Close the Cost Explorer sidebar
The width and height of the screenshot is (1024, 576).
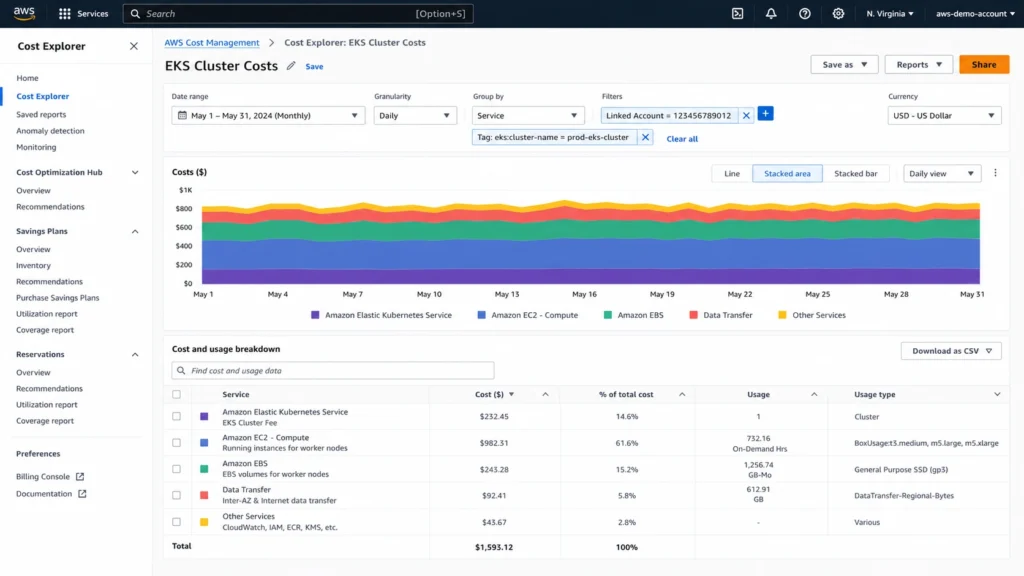[x=134, y=46]
